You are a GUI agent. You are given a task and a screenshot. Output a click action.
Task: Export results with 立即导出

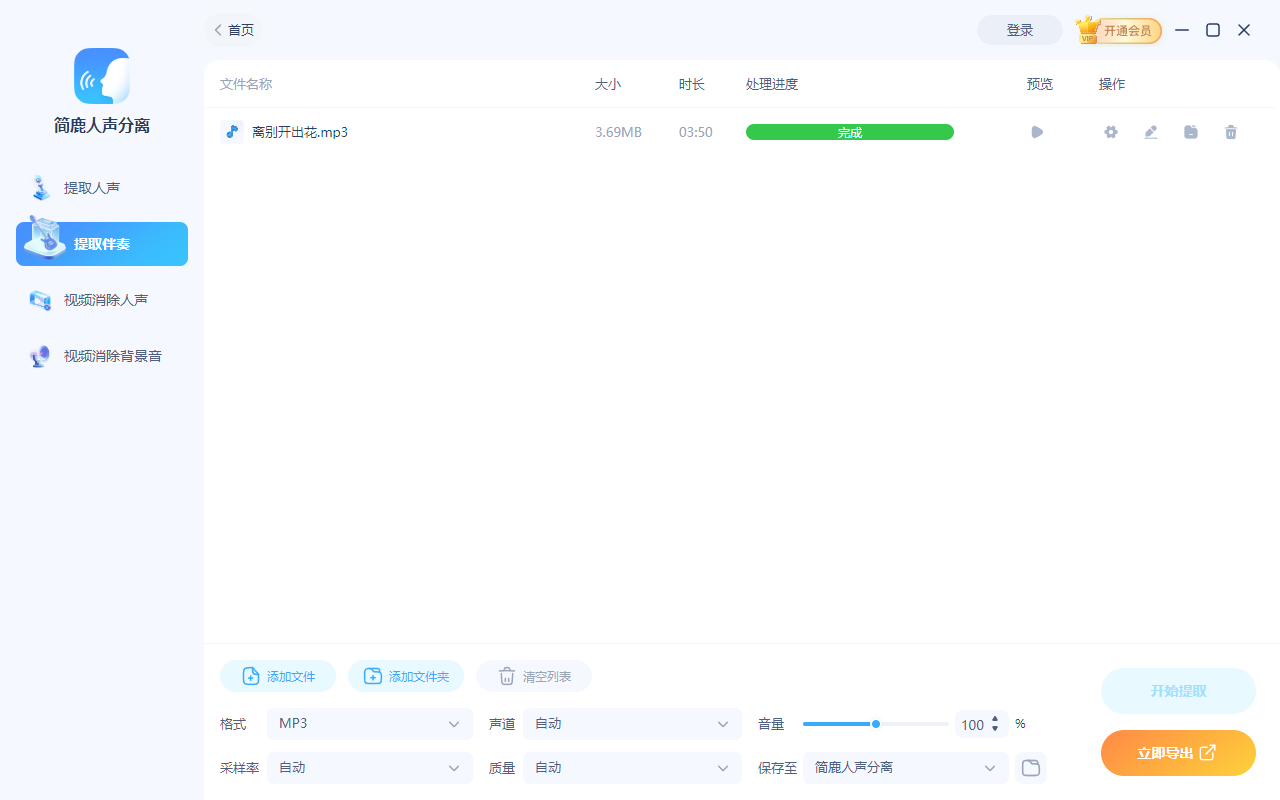[1178, 753]
